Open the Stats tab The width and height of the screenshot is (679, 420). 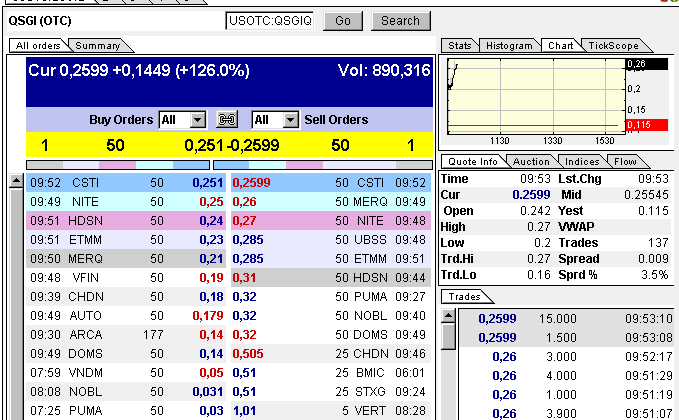click(460, 45)
